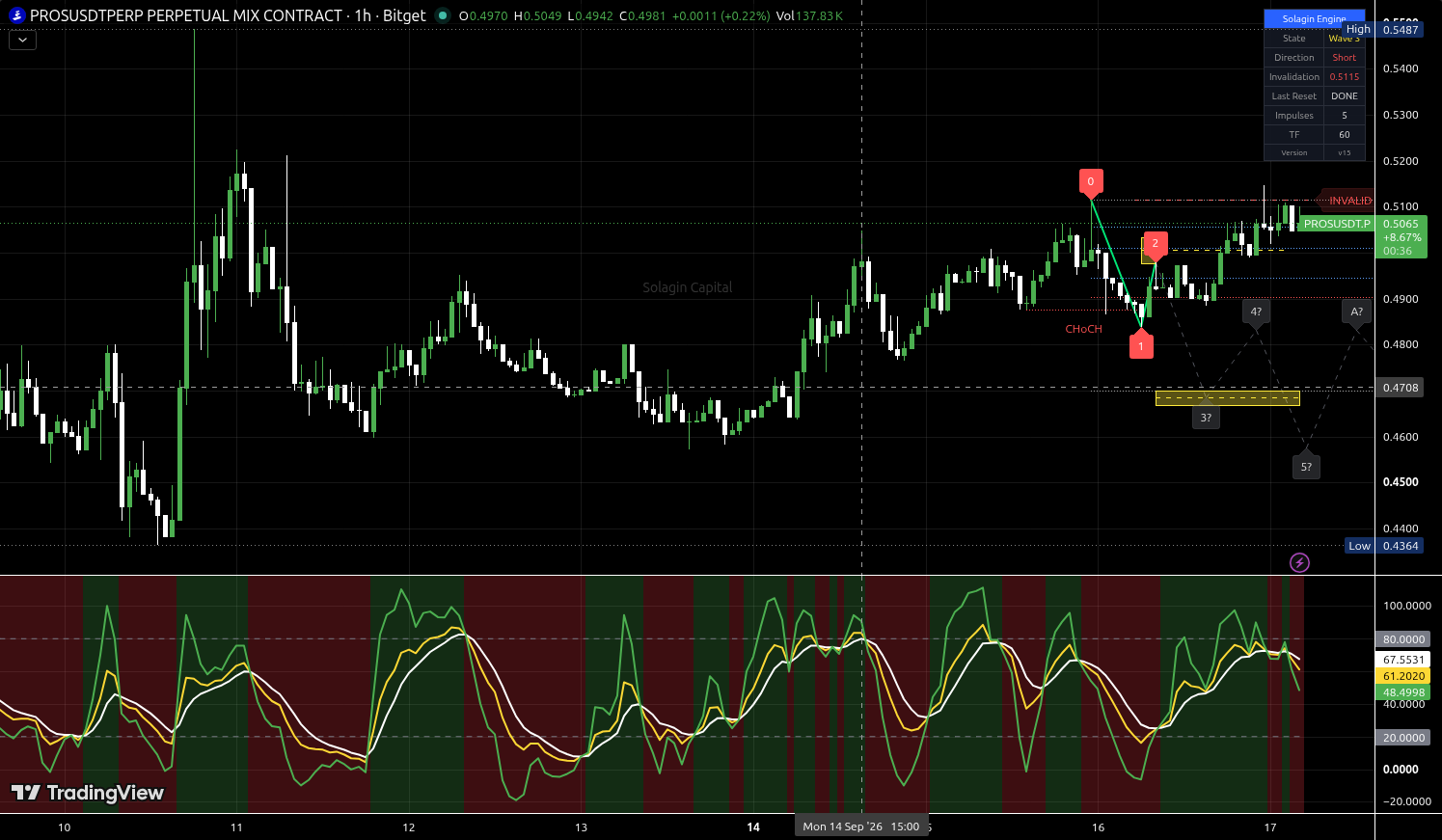Open the TradingView logo link

pyautogui.click(x=88, y=793)
